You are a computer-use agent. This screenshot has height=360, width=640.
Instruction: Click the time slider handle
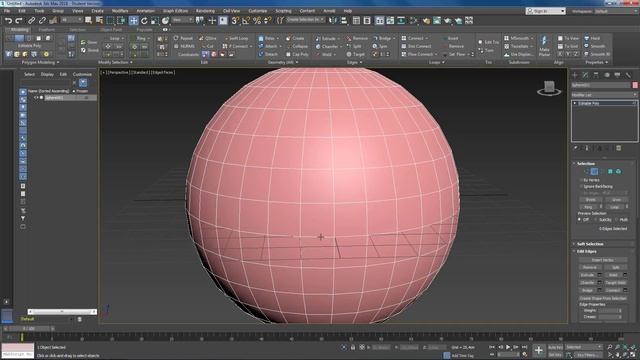pyautogui.click(x=29, y=328)
